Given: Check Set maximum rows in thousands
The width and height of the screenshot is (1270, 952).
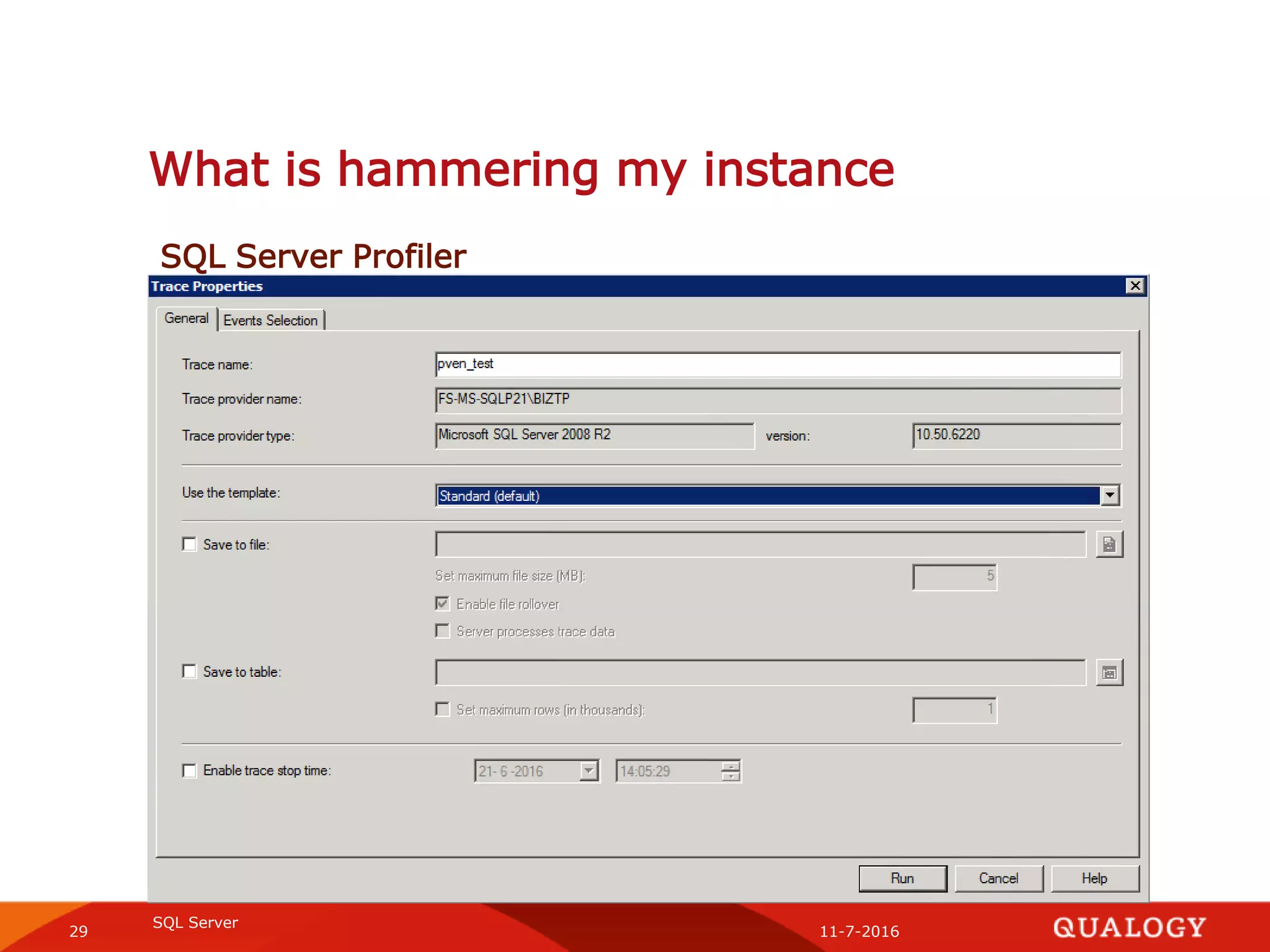Looking at the screenshot, I should 442,709.
